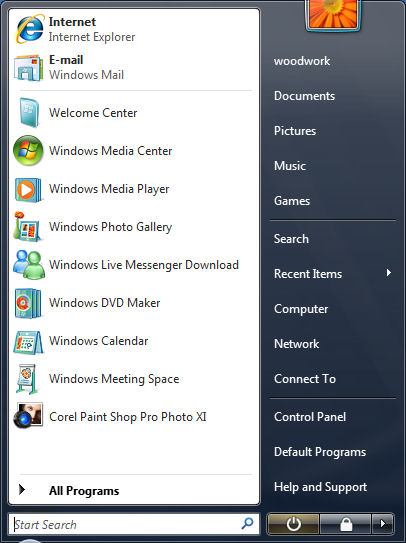Click the user account flower picture
Screen dimensions: 406x543
333,14
